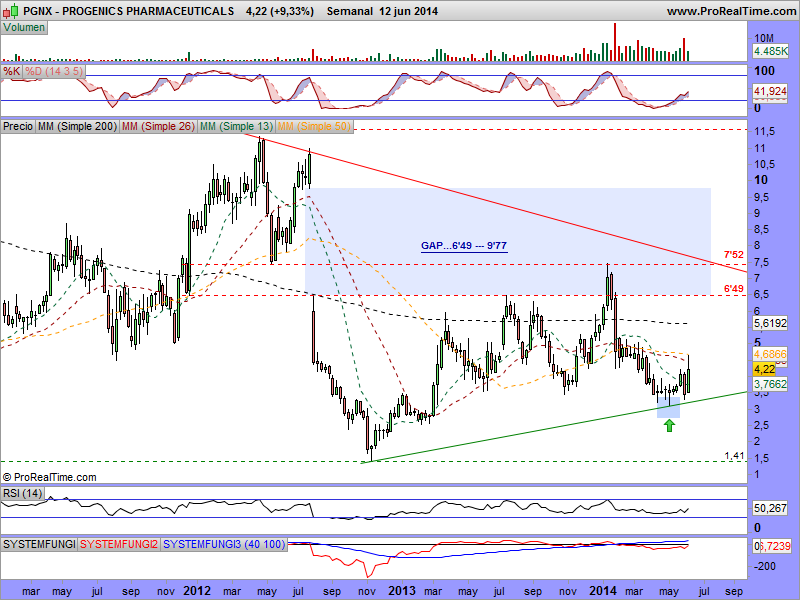
Task: Select the MM (Simple 200) moving average label
Action: pos(77,126)
